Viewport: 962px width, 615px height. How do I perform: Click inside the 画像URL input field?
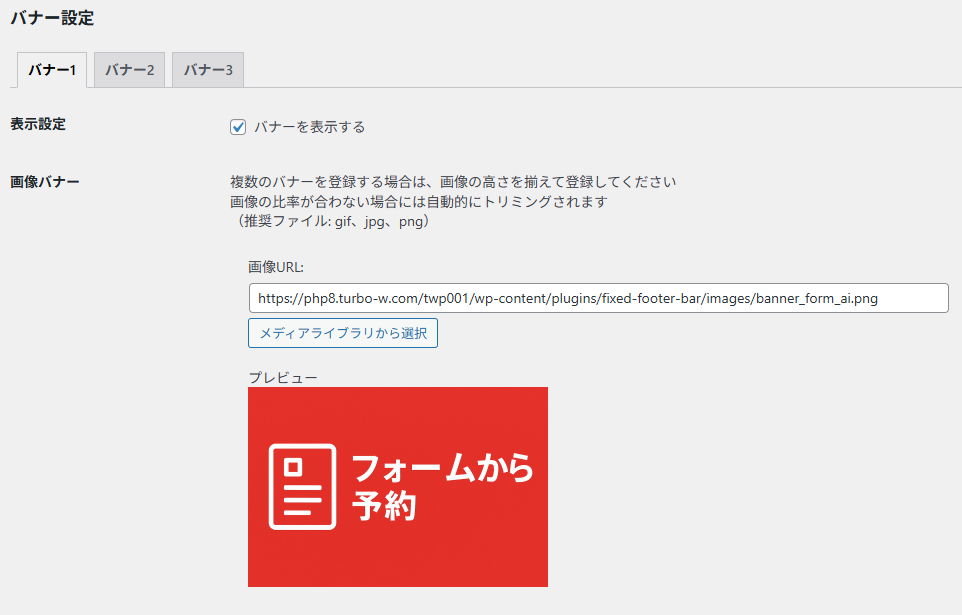tap(597, 297)
